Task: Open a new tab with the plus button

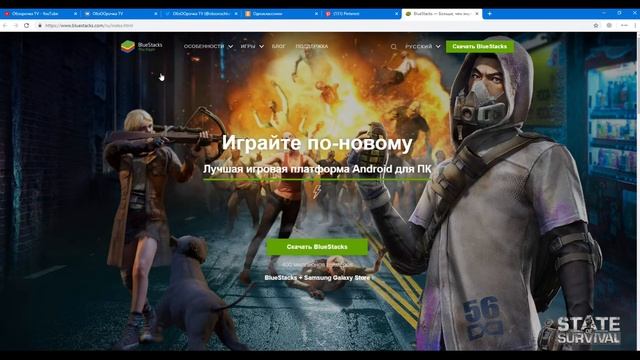Action: [489, 13]
